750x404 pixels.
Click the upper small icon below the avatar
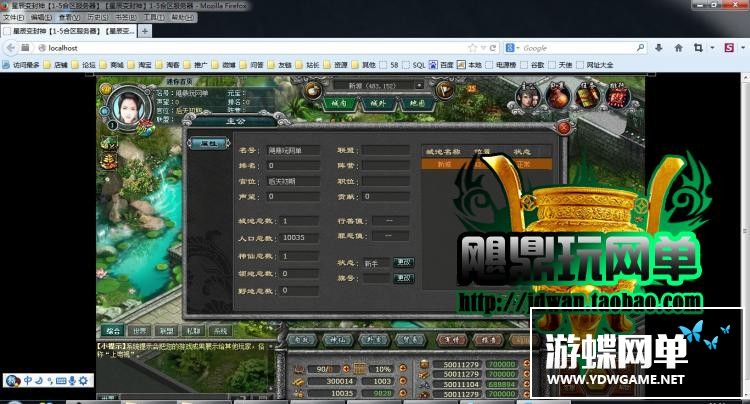pyautogui.click(x=109, y=143)
